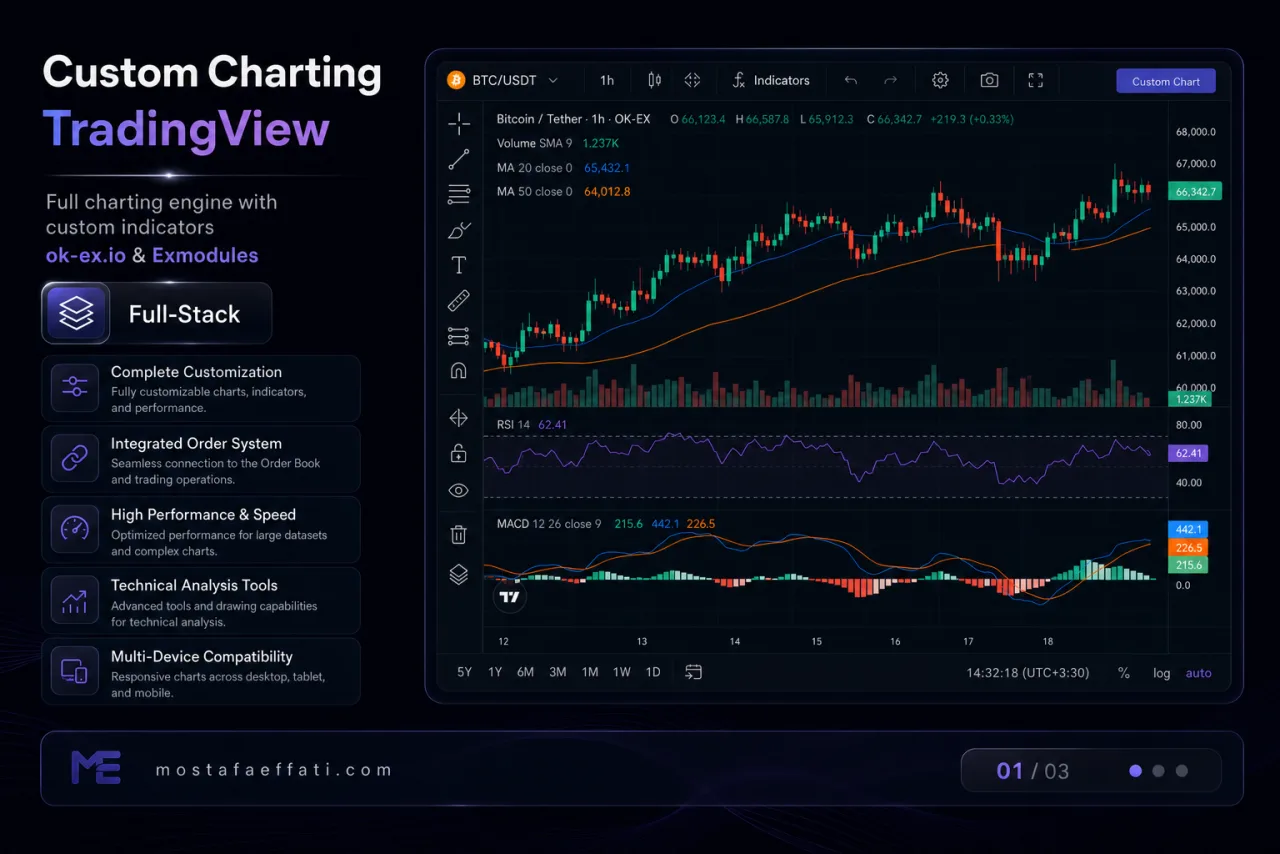
Task: Open the Indicators menu
Action: [770, 80]
